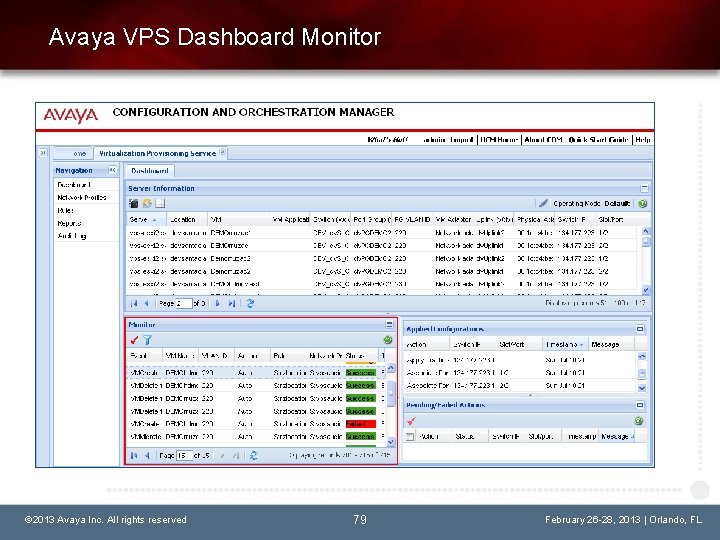Go to next page of Server Information table
This screenshot has width=720, height=540.
[218, 303]
